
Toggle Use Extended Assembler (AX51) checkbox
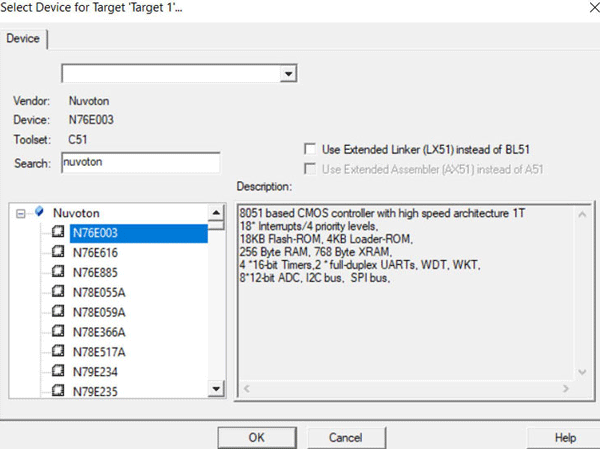coord(310,167)
